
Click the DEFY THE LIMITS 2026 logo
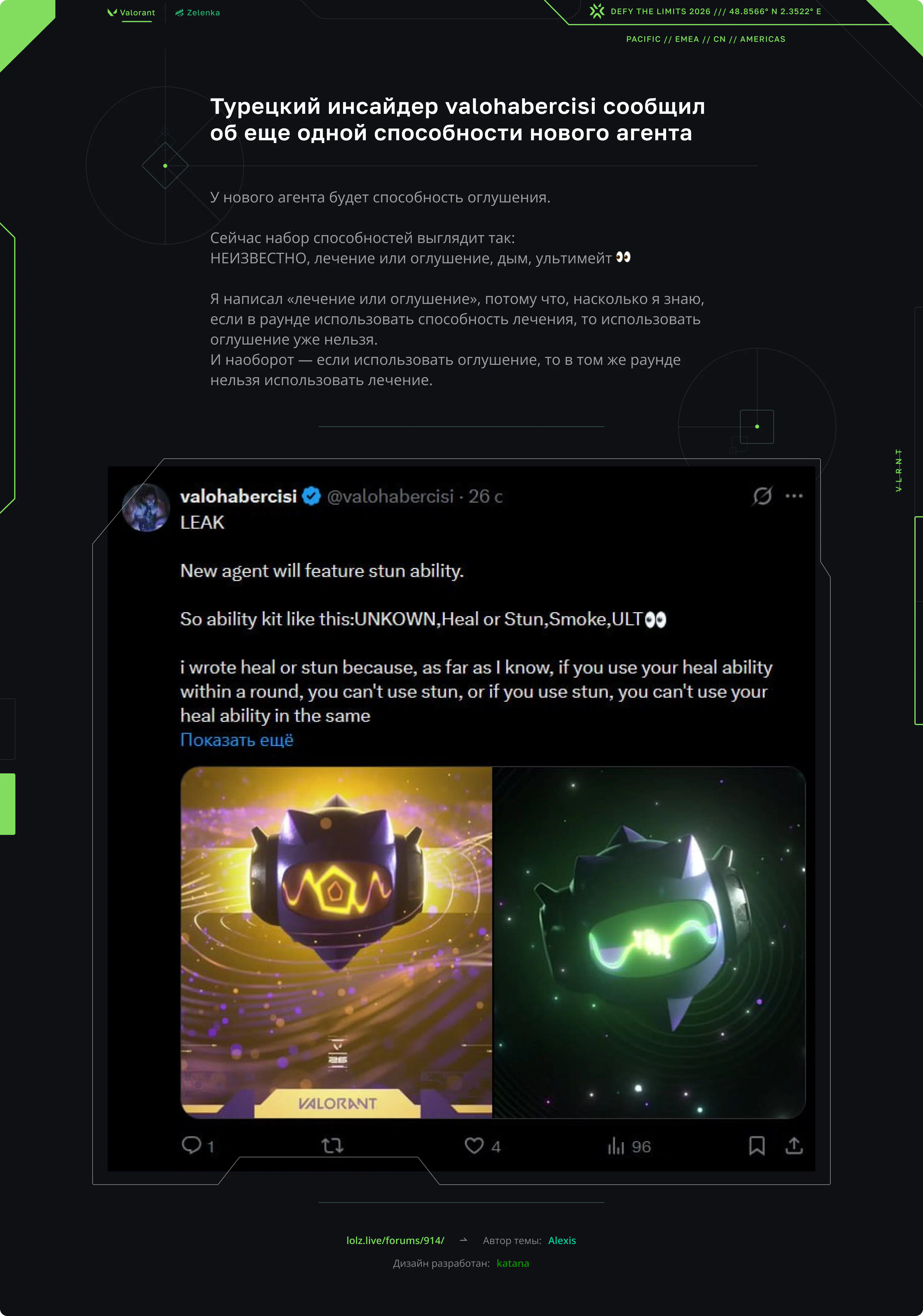597,11
